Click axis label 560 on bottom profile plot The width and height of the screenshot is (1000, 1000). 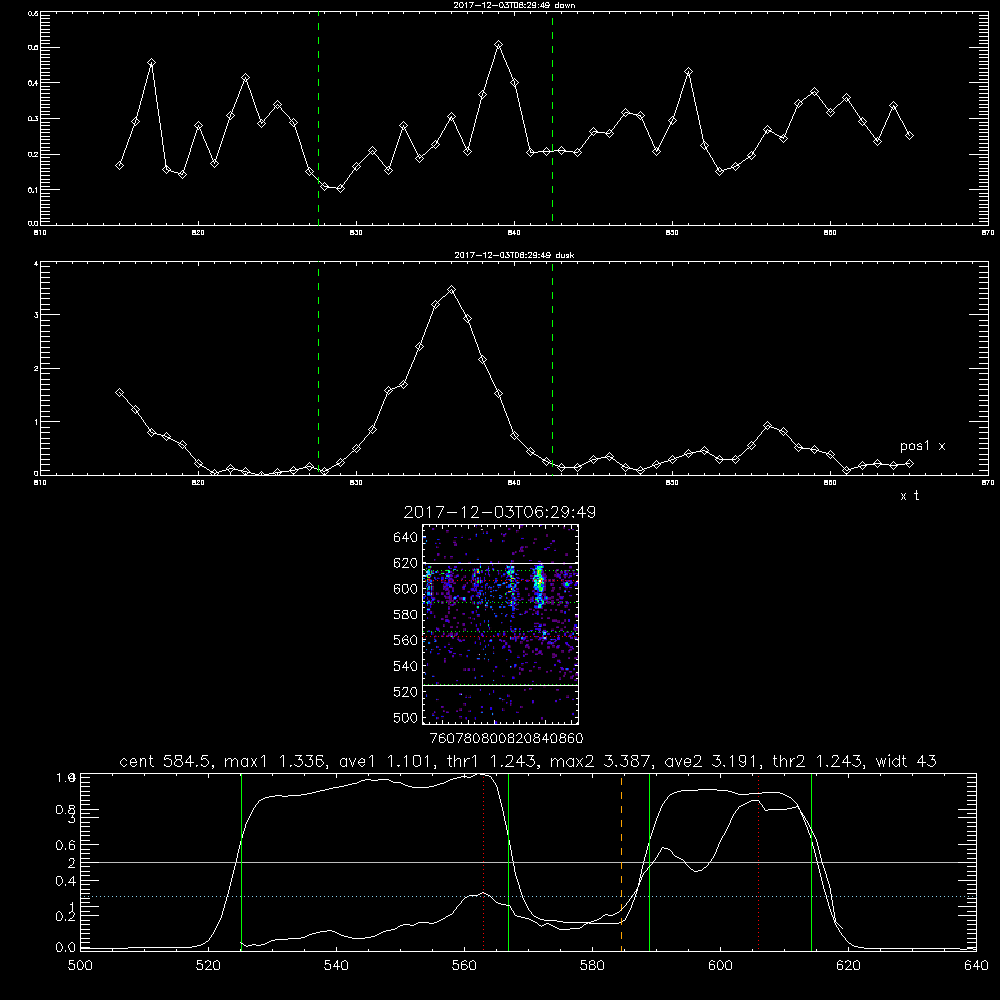(464, 966)
